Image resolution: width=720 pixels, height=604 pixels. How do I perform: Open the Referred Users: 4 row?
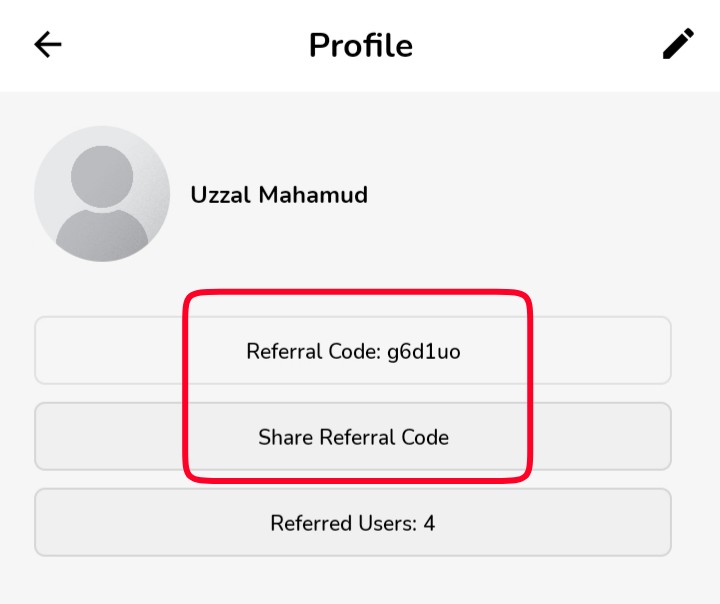[x=353, y=522]
